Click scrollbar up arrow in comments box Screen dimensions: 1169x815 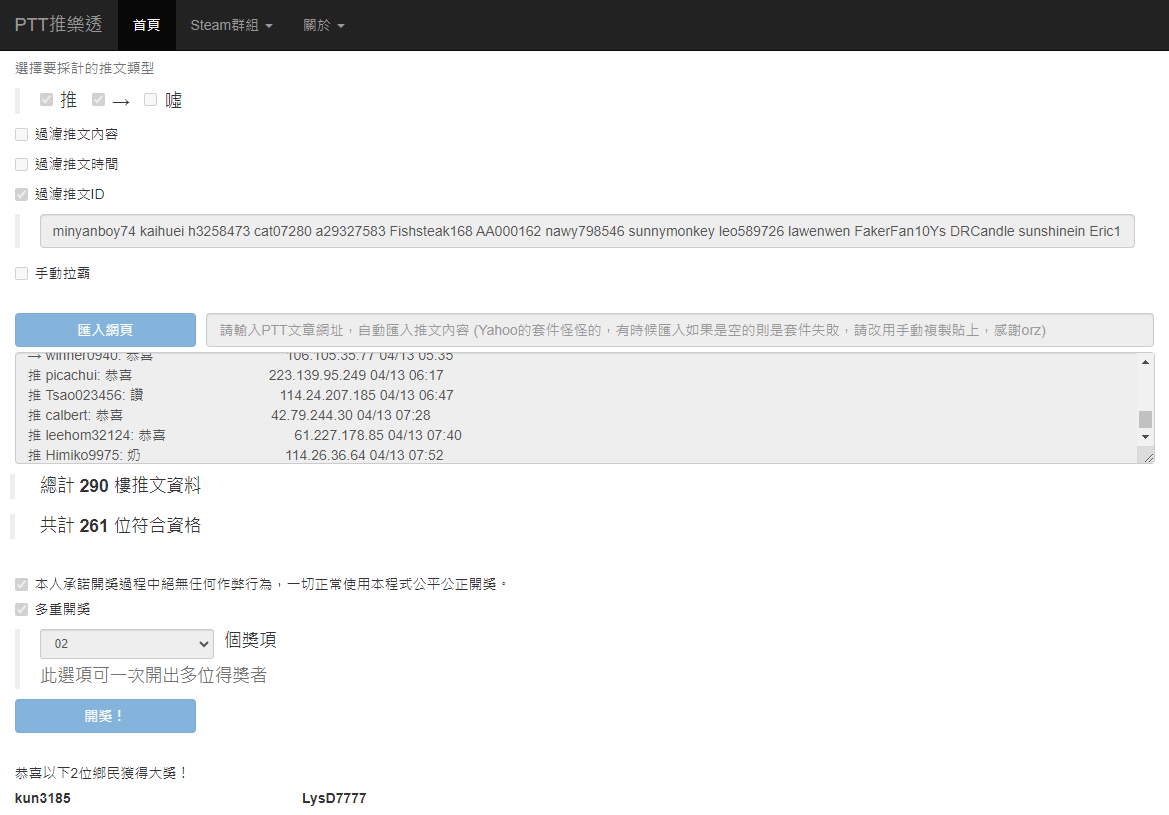point(1145,362)
